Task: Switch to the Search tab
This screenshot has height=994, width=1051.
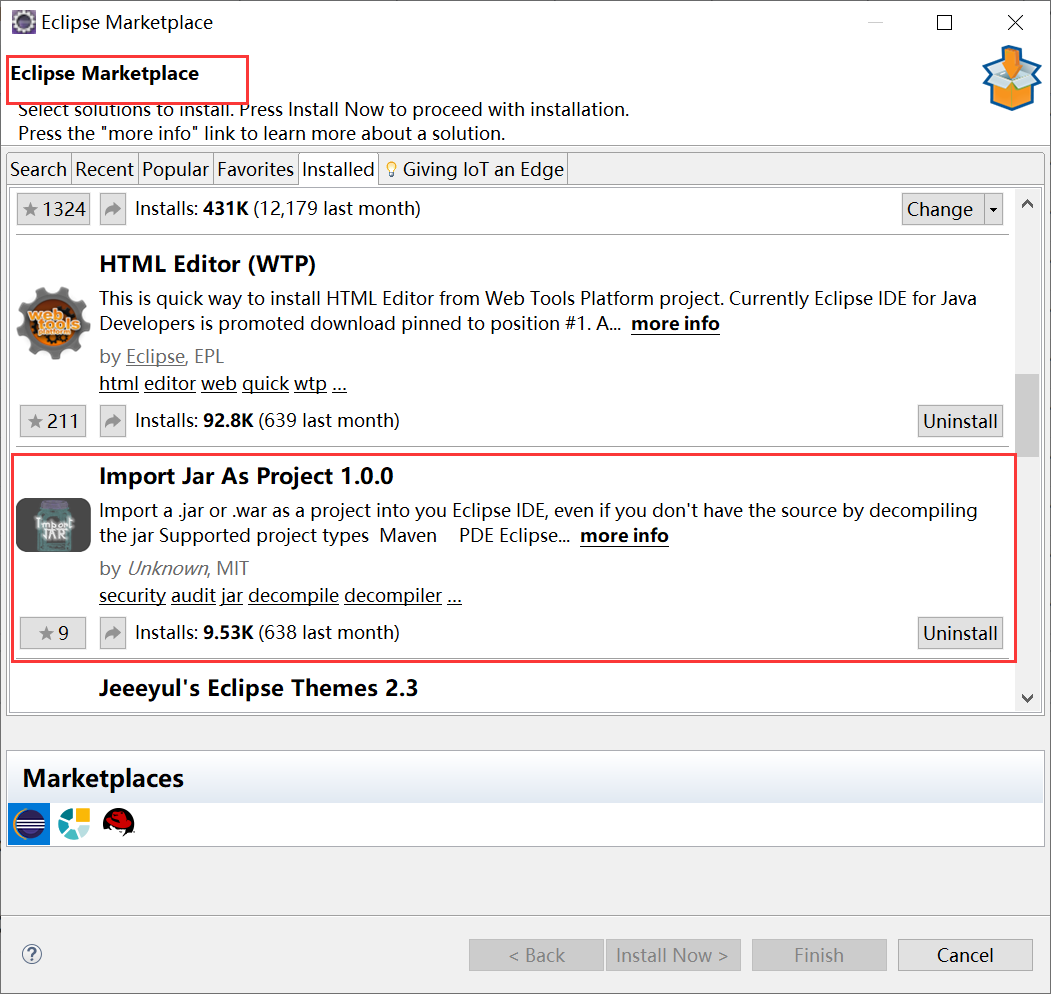Action: (38, 170)
